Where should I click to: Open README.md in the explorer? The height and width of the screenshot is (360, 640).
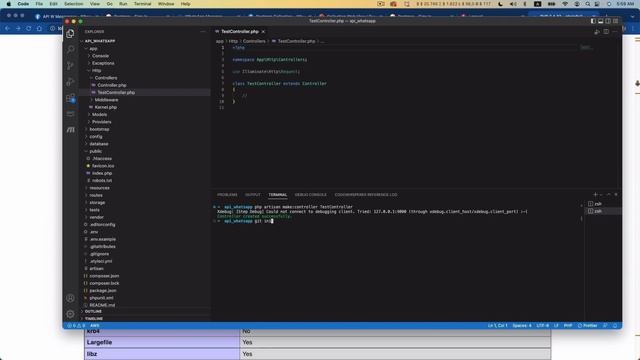pyautogui.click(x=102, y=305)
